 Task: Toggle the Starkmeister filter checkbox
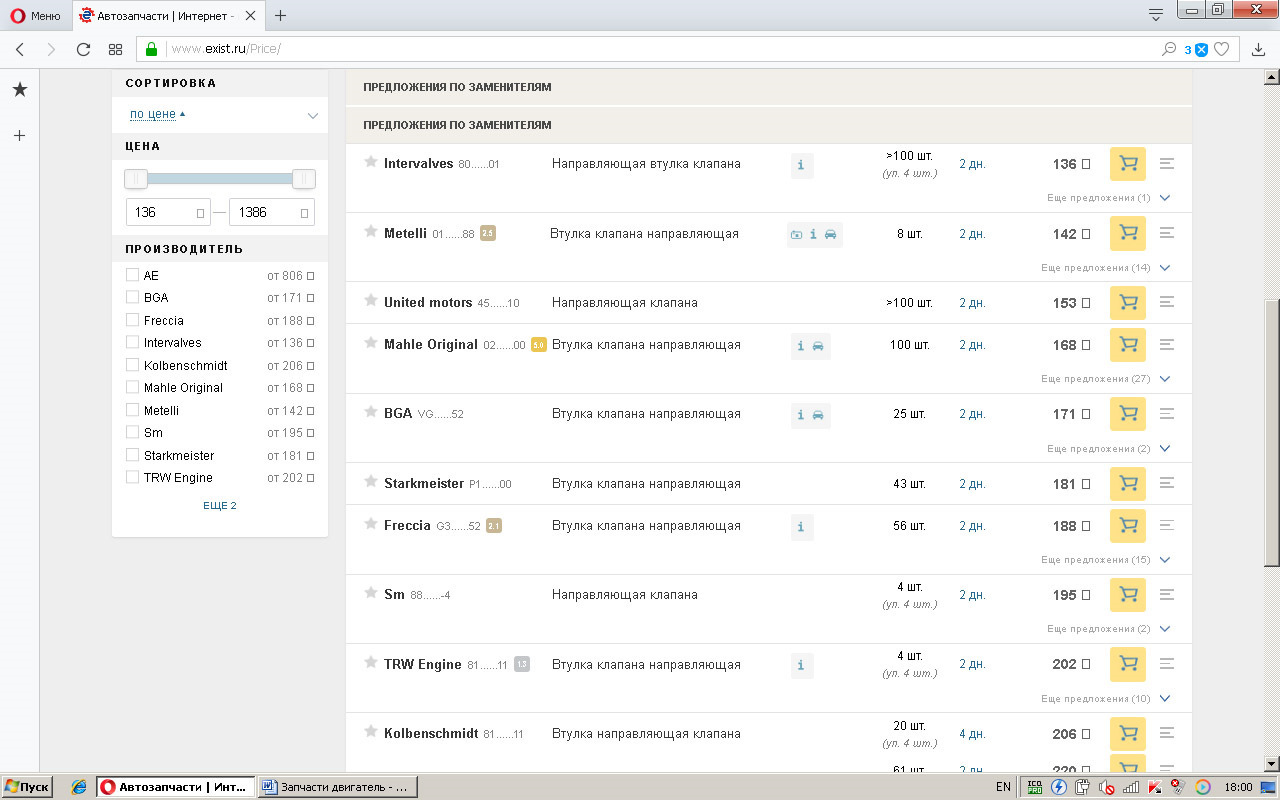tap(132, 455)
